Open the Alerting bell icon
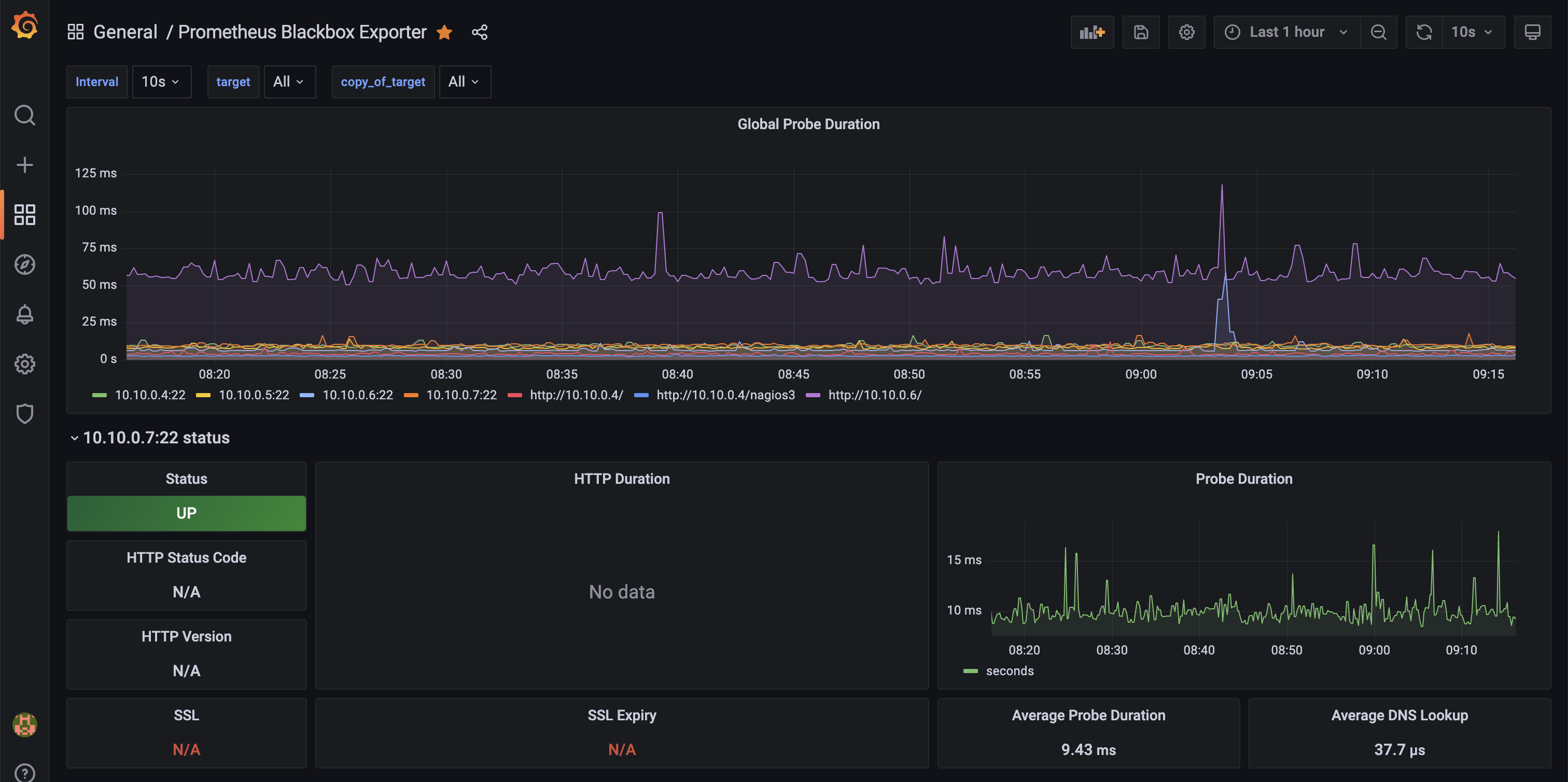The image size is (1568, 782). point(24,314)
